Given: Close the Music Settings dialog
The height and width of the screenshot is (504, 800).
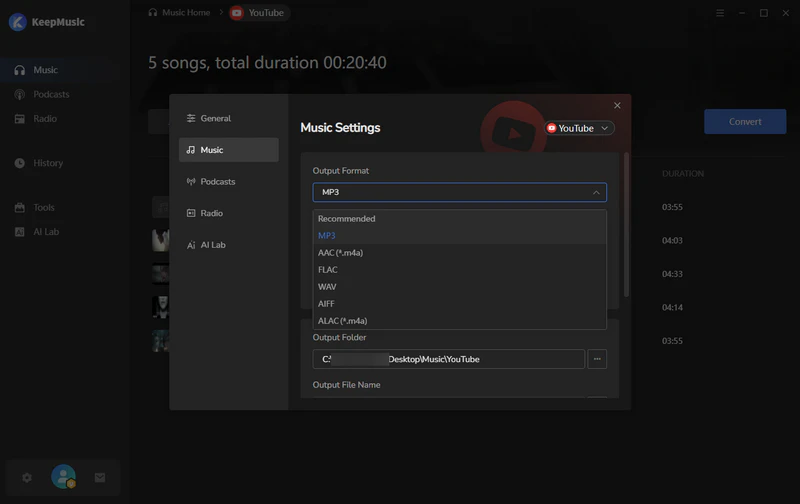Looking at the screenshot, I should click(617, 105).
